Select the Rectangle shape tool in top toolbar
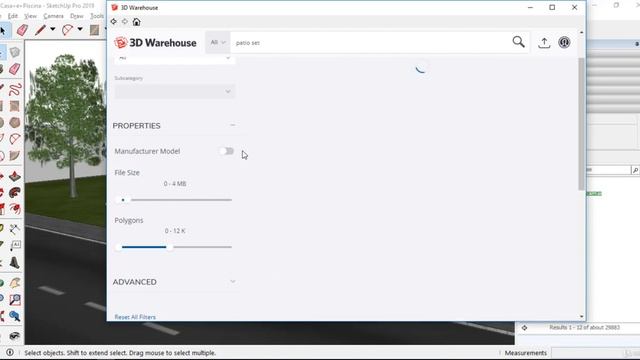Viewport: 640px width, 360px height. pos(94,30)
